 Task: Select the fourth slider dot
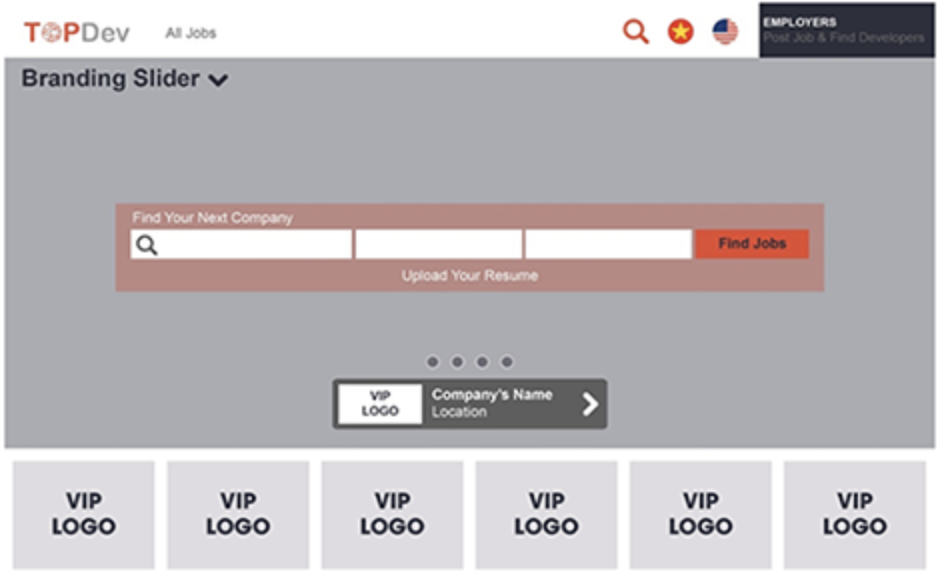click(507, 362)
